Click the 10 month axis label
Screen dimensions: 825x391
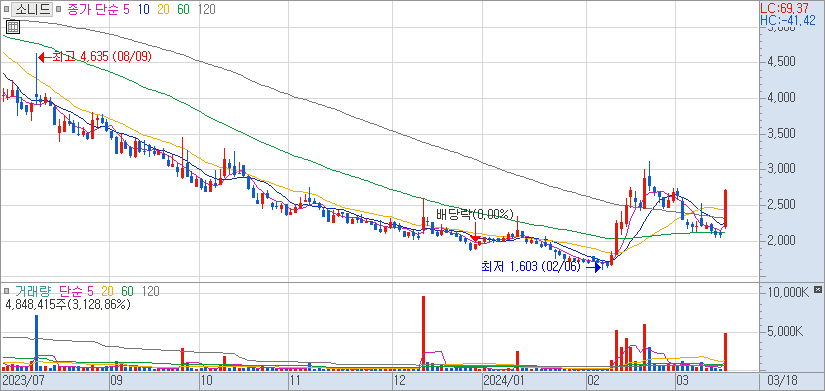[207, 380]
